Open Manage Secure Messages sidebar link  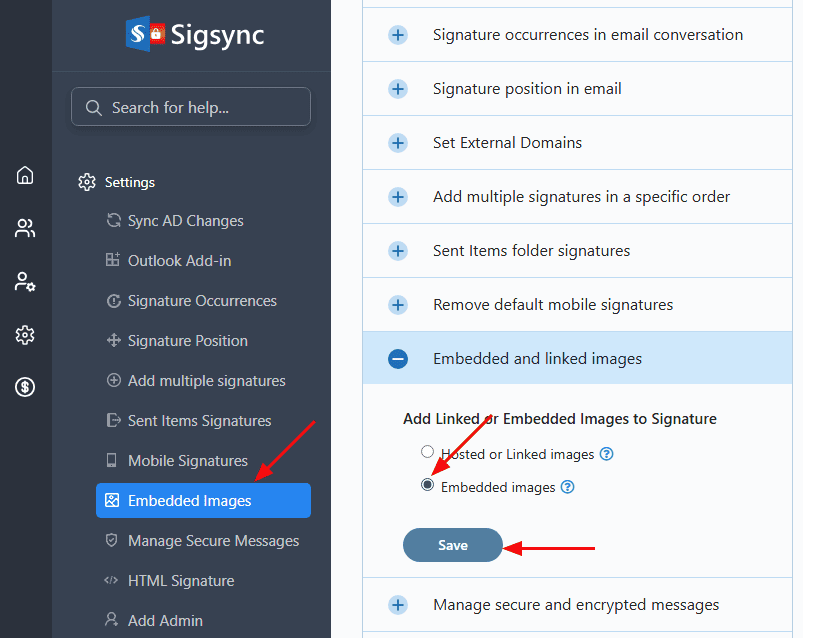(x=213, y=541)
